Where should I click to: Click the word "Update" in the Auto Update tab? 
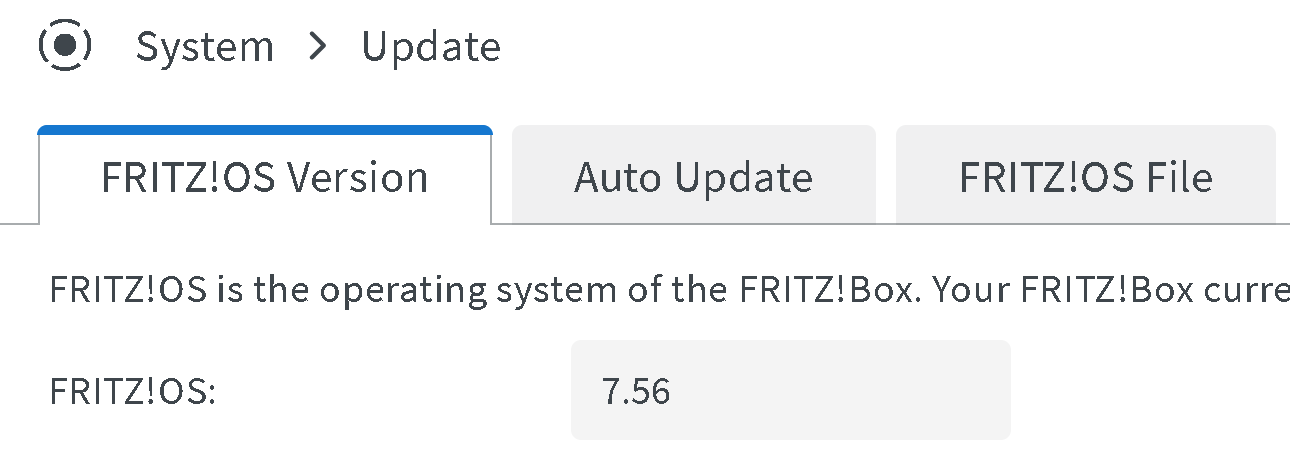pos(742,177)
